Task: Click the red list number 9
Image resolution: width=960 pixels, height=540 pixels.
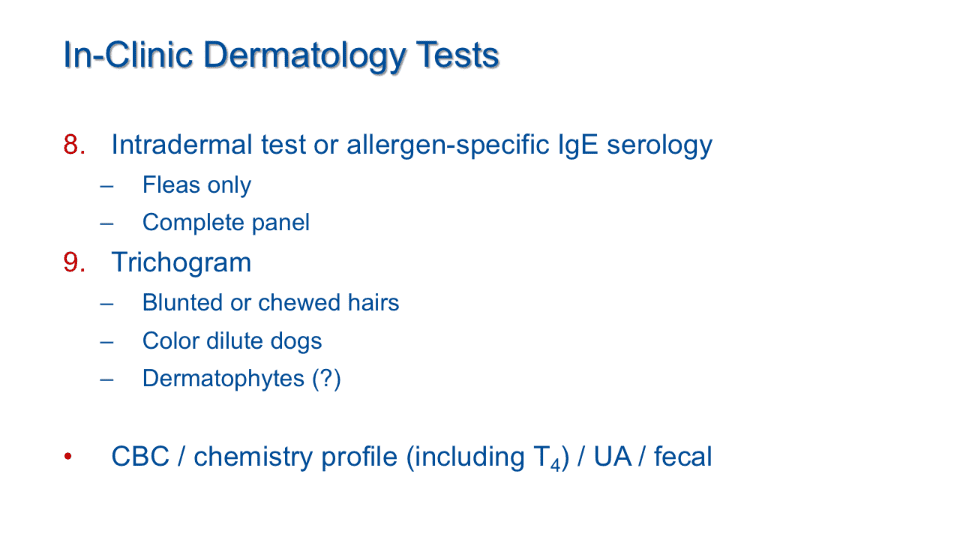Action: point(72,263)
